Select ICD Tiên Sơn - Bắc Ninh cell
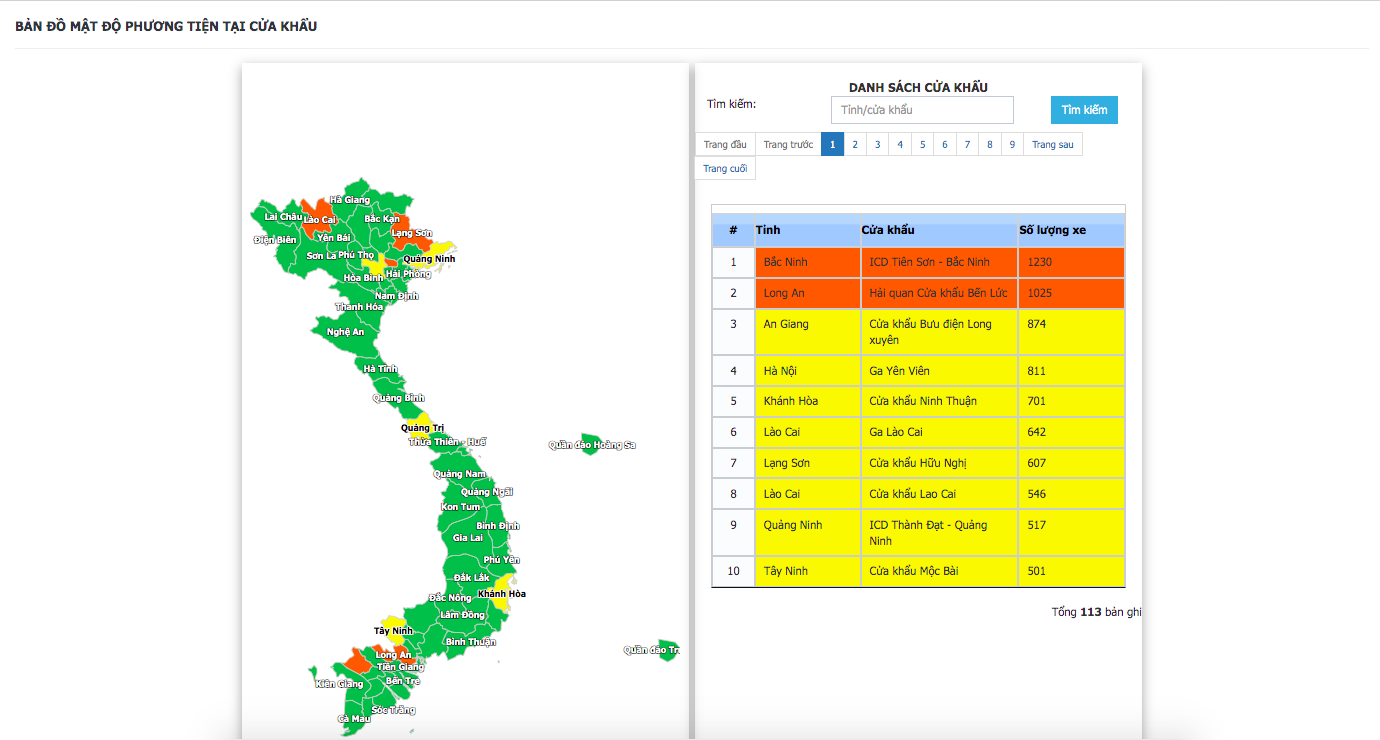The image size is (1380, 740). pyautogui.click(x=939, y=262)
